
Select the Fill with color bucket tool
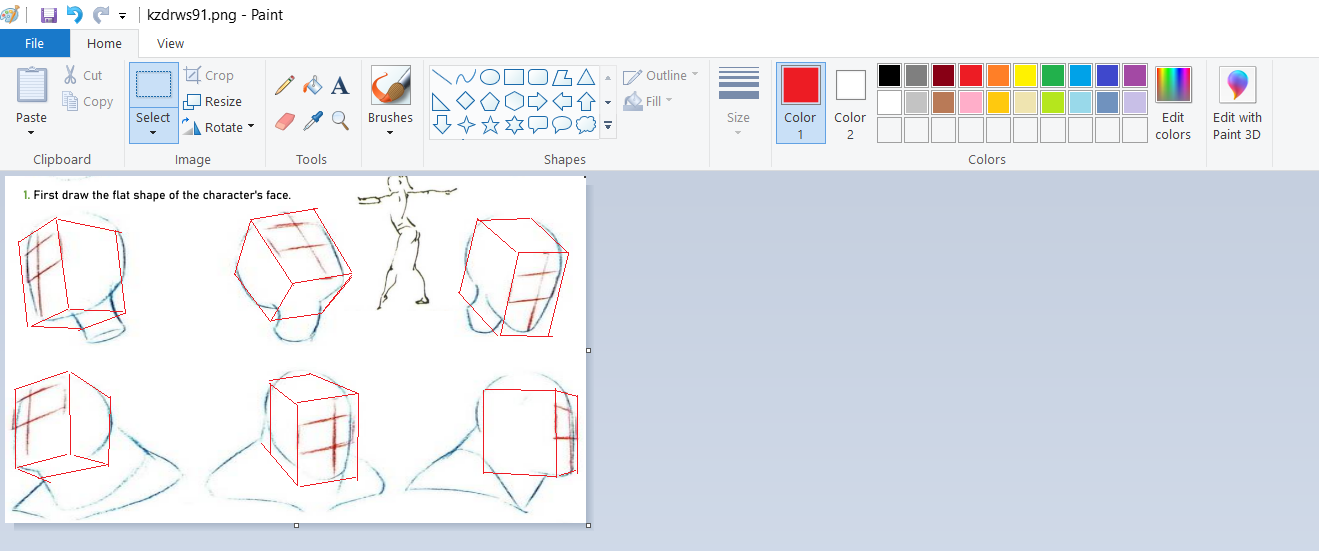(313, 85)
